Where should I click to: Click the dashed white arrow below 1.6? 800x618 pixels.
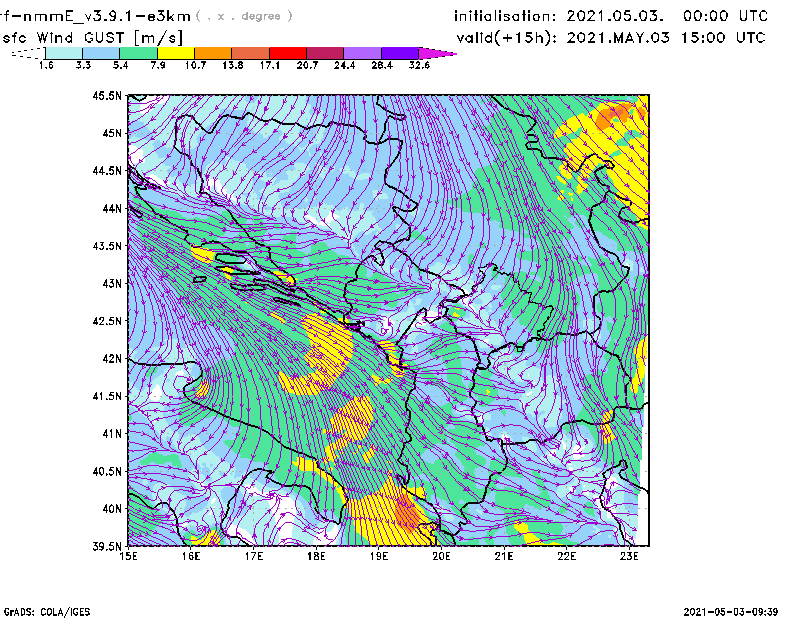[x=28, y=53]
